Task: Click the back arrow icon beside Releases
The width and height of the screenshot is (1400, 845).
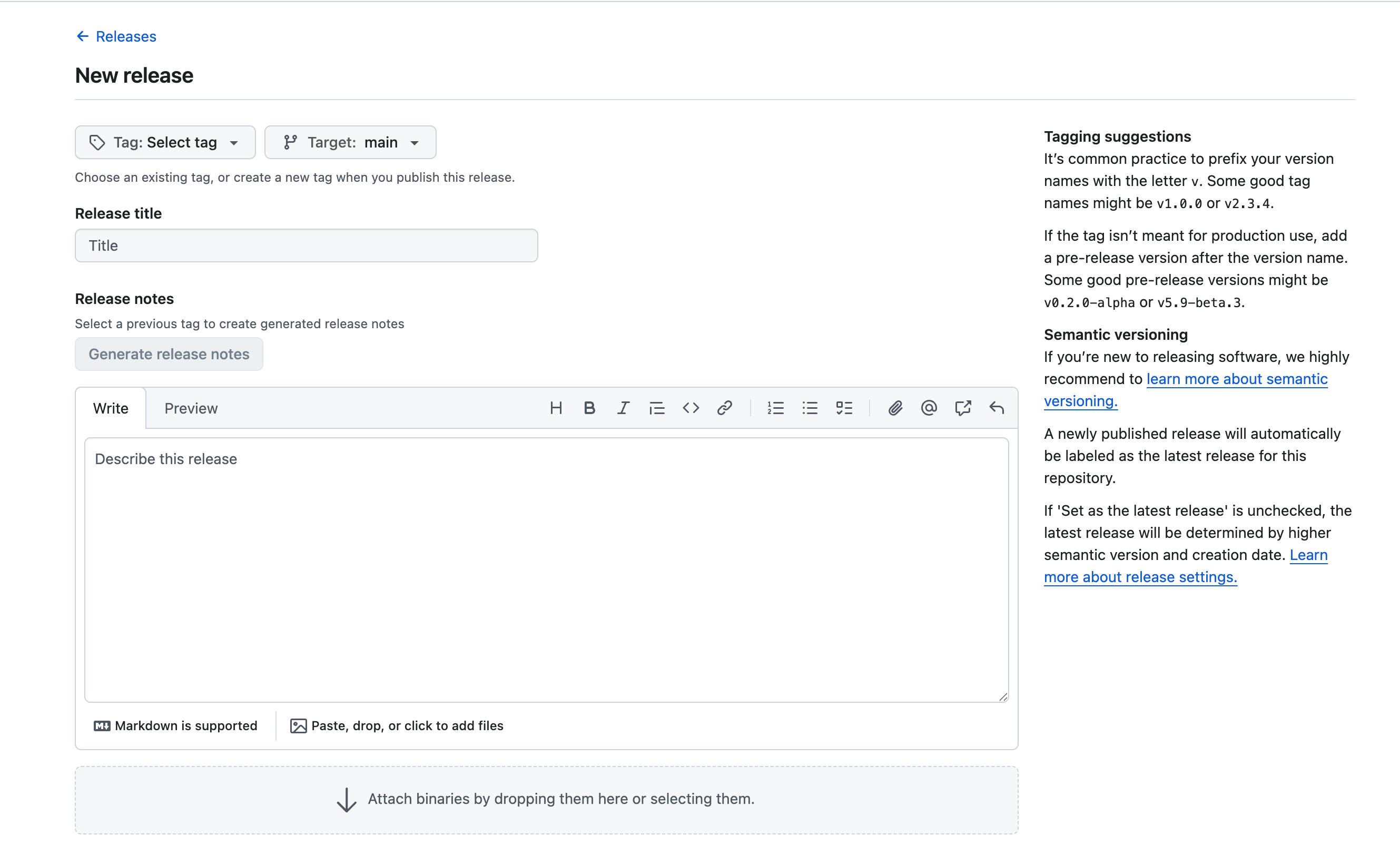Action: click(x=82, y=36)
